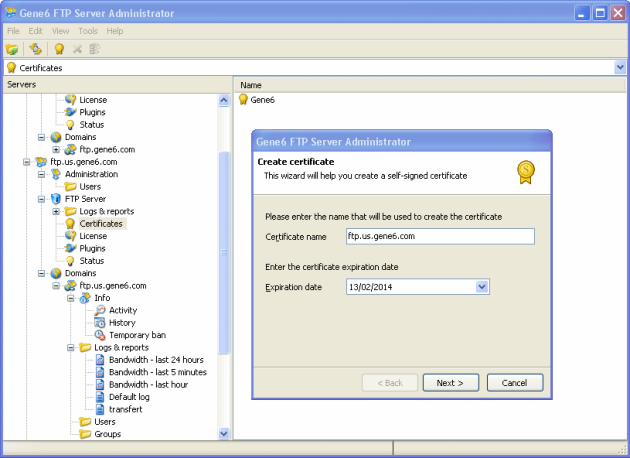
Task: Select Users under Administration
Action: click(90, 187)
